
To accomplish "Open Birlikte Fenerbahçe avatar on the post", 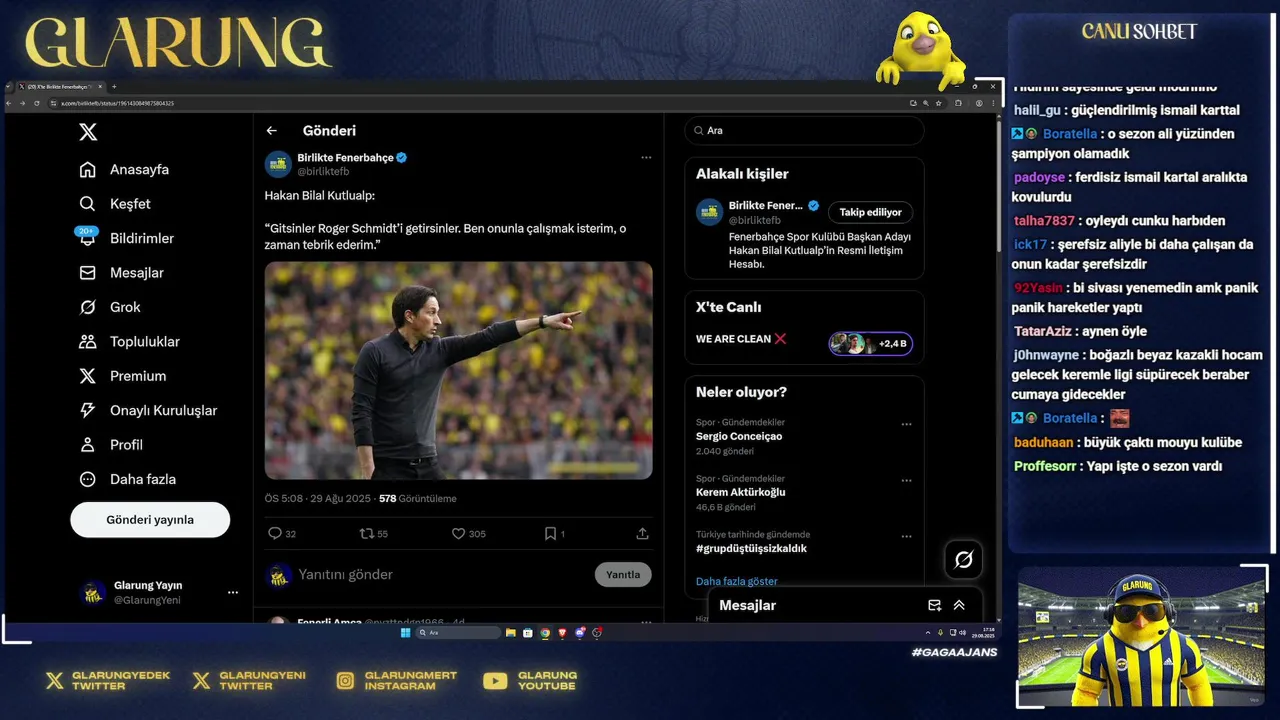I will (x=278, y=164).
